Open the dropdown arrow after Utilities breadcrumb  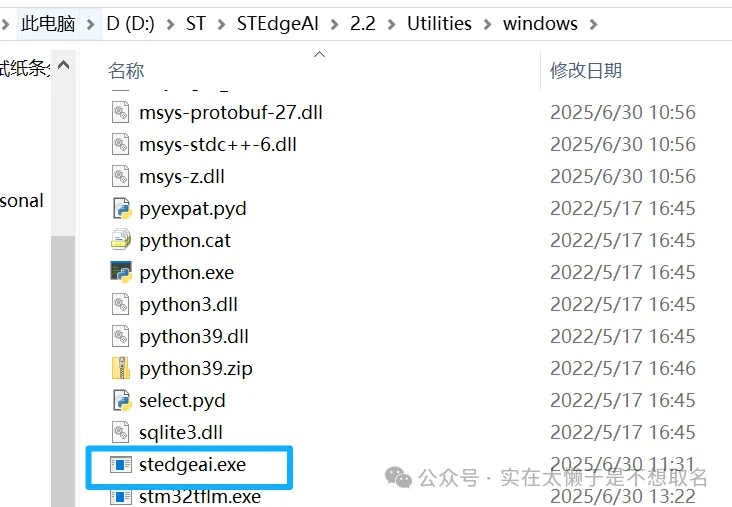487,23
